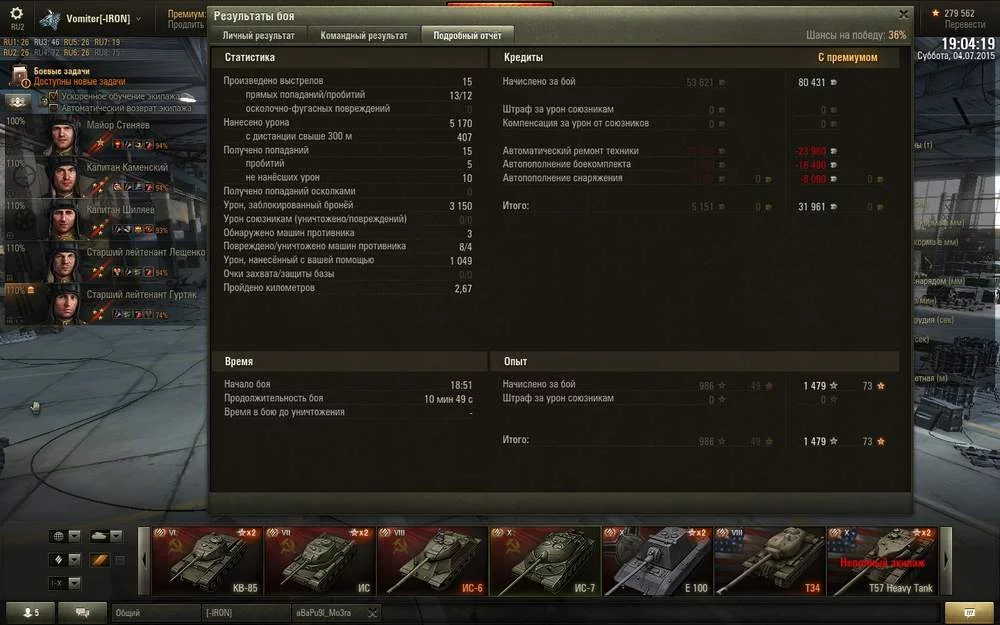This screenshot has width=1000, height=625.
Task: Click the 80 431 credits value
Action: click(x=811, y=82)
